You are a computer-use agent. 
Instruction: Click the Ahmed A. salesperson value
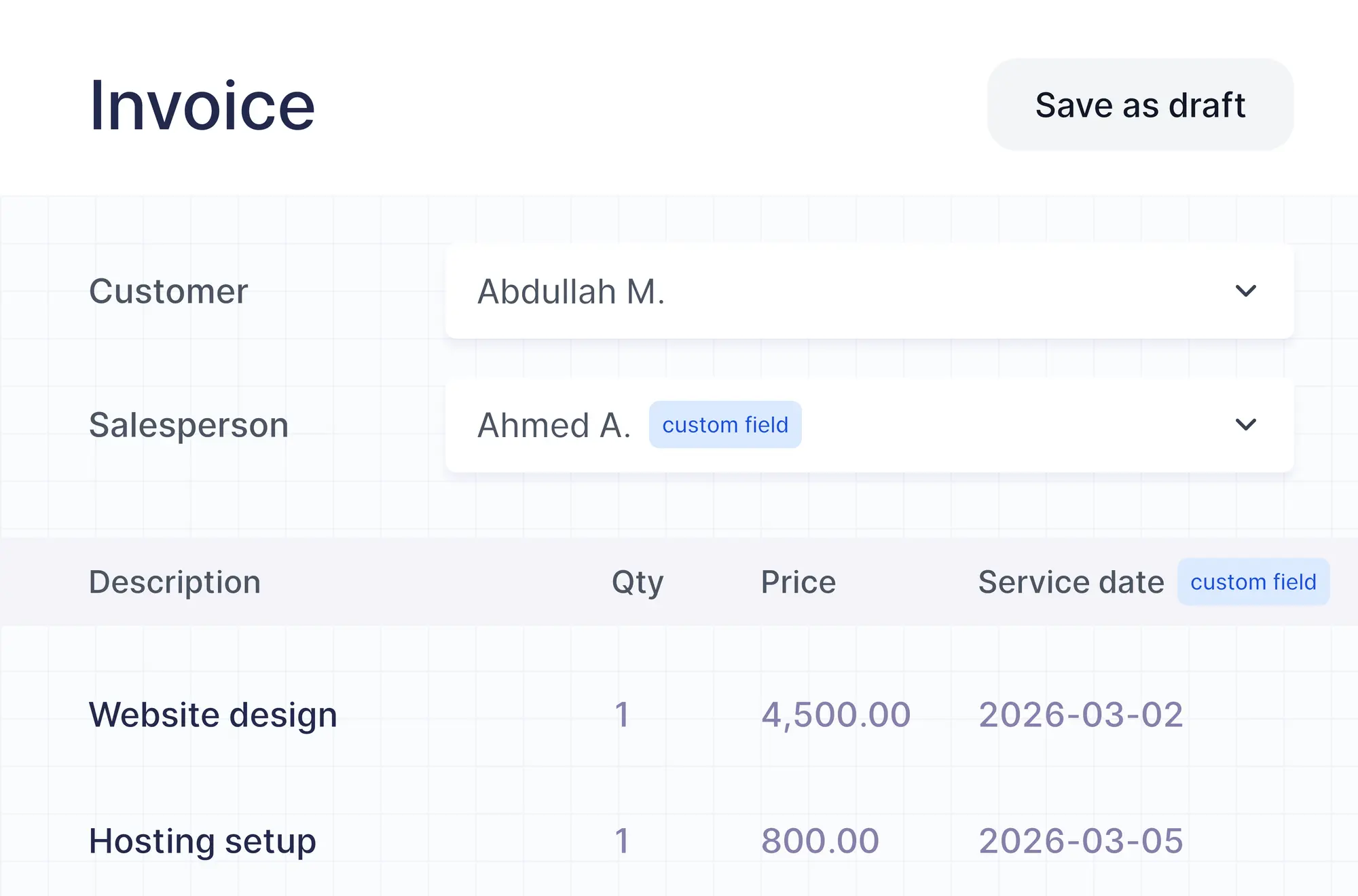pyautogui.click(x=554, y=426)
